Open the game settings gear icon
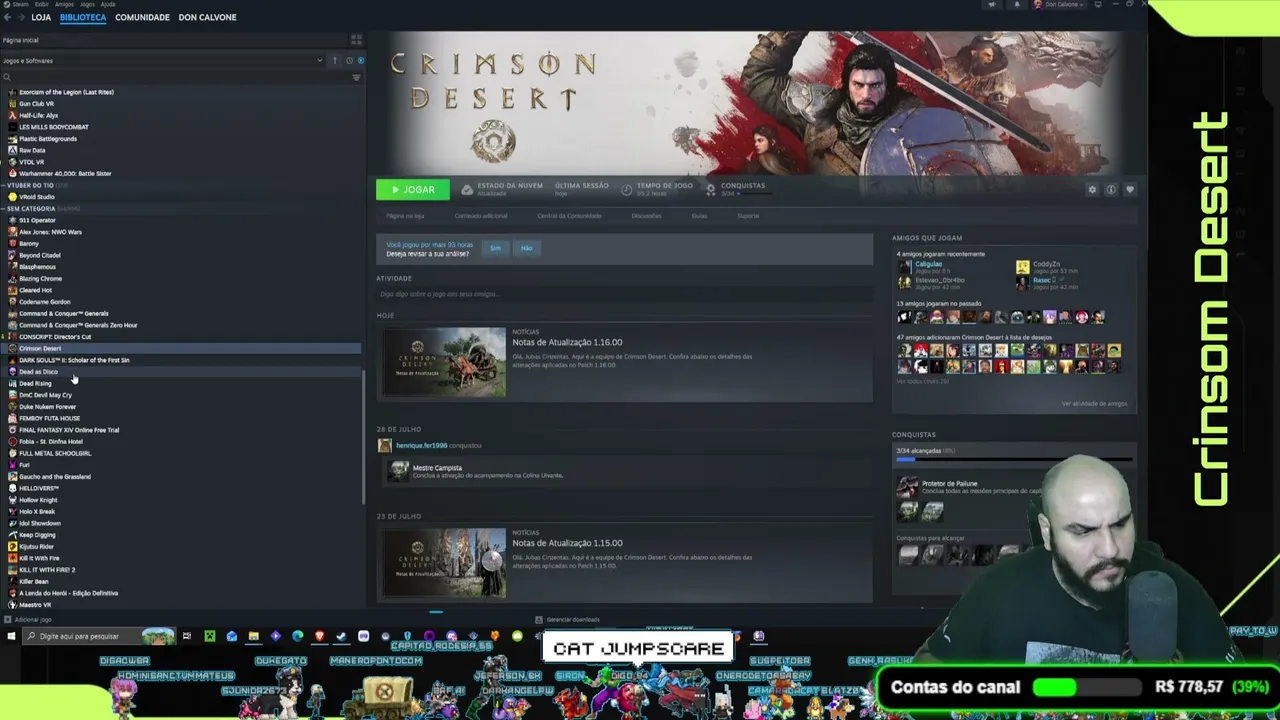The width and height of the screenshot is (1280, 720). [1092, 190]
